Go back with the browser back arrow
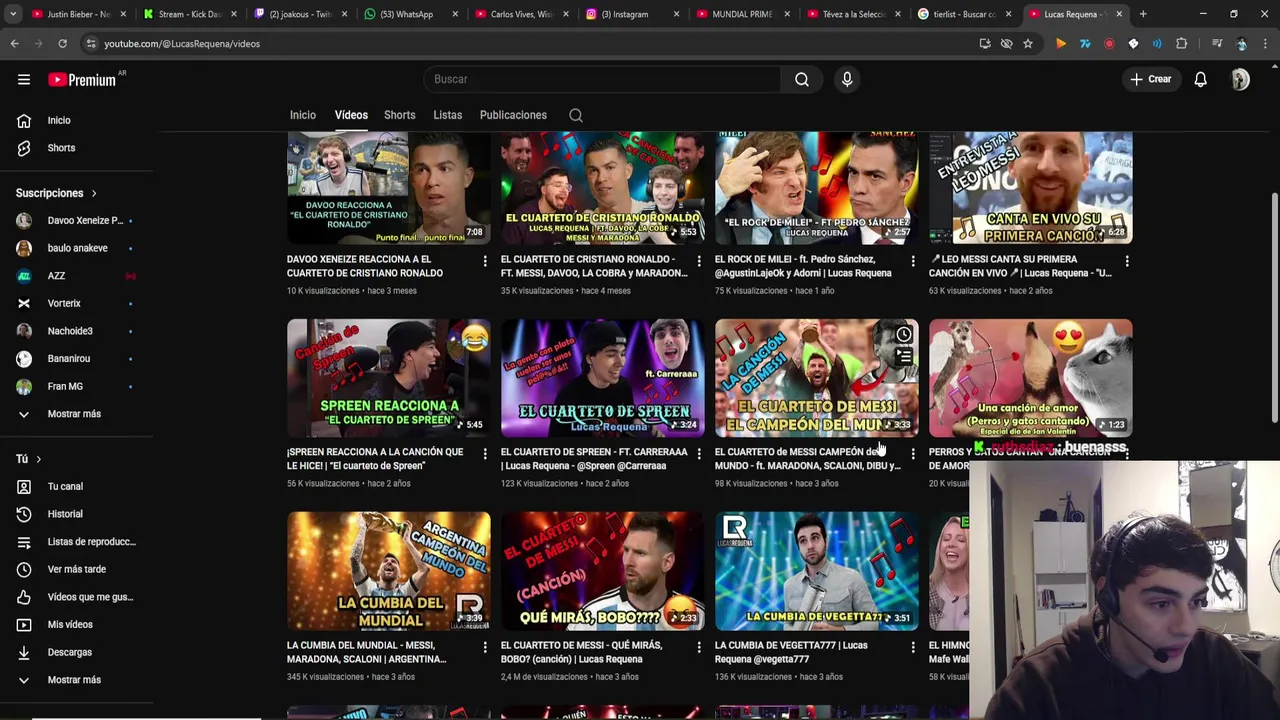 [x=15, y=44]
